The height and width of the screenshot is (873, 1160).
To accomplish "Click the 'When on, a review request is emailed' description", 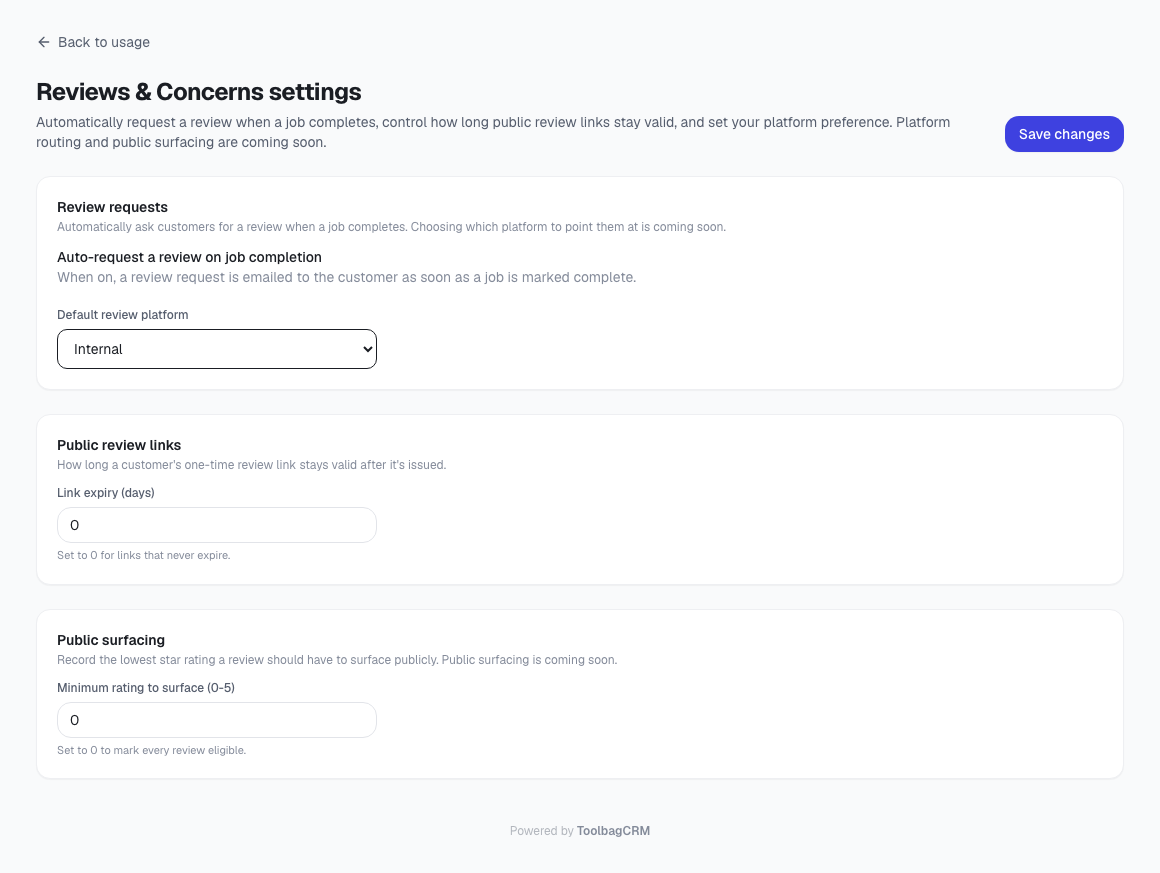I will point(346,277).
